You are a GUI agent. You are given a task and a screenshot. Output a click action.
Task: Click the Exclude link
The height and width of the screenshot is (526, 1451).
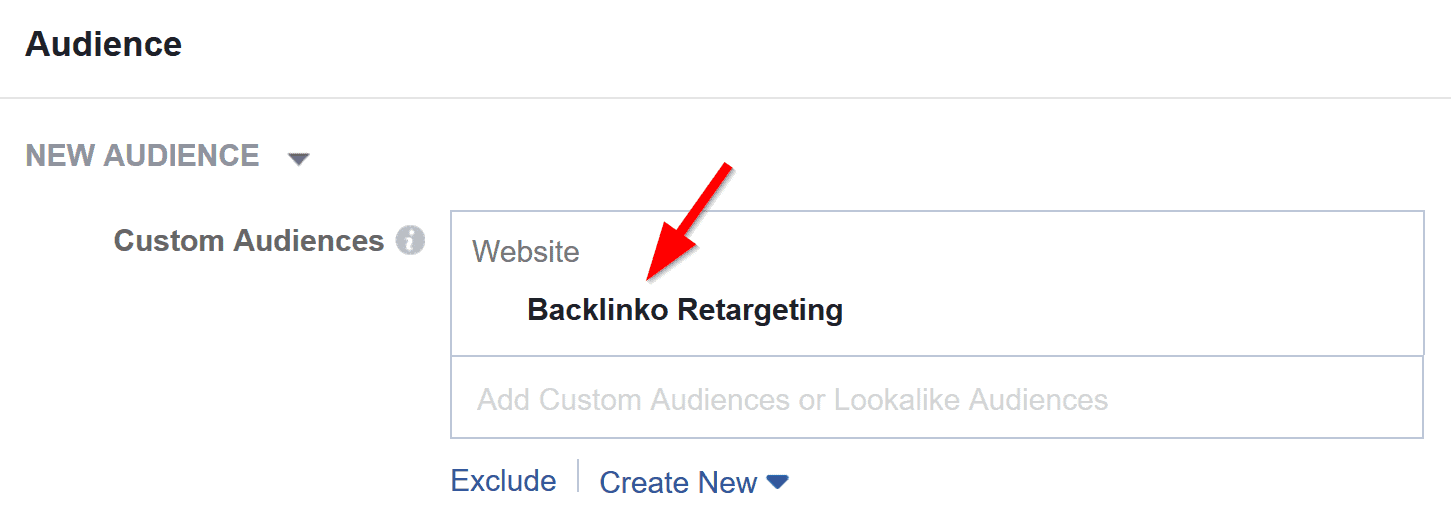click(503, 481)
